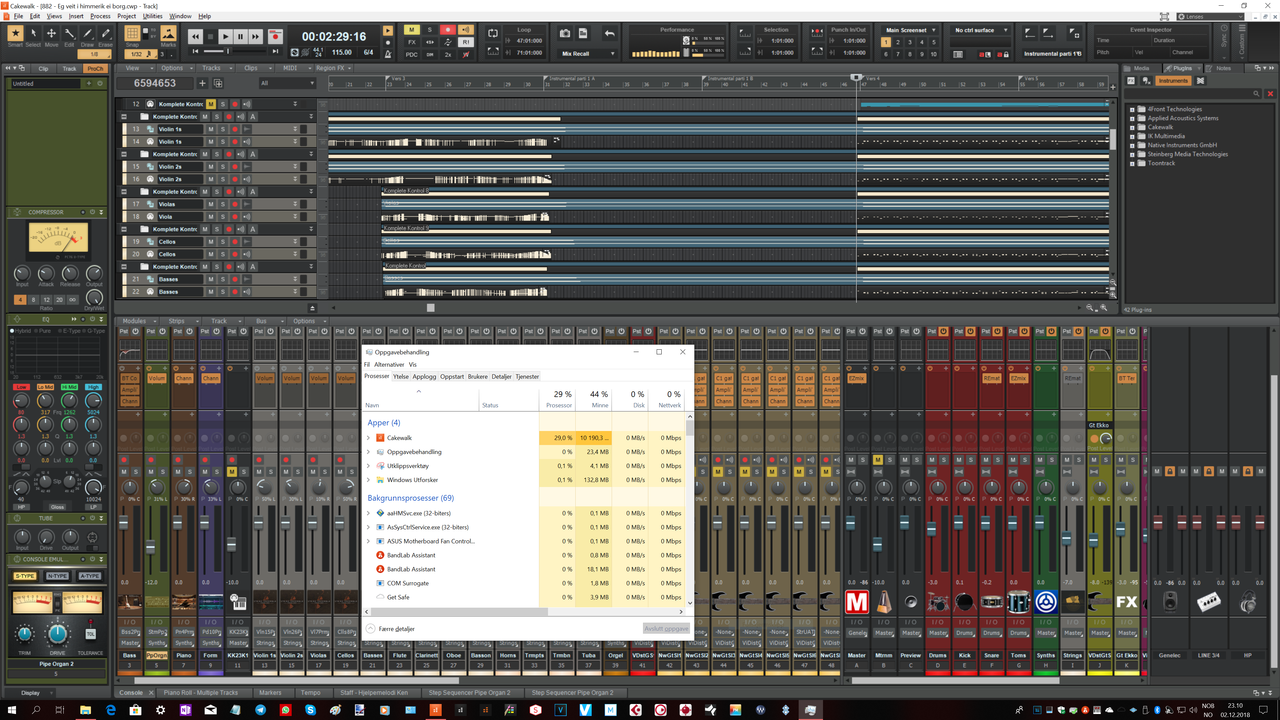This screenshot has height=720, width=1280.
Task: Choose the Draw tool
Action: (87, 35)
